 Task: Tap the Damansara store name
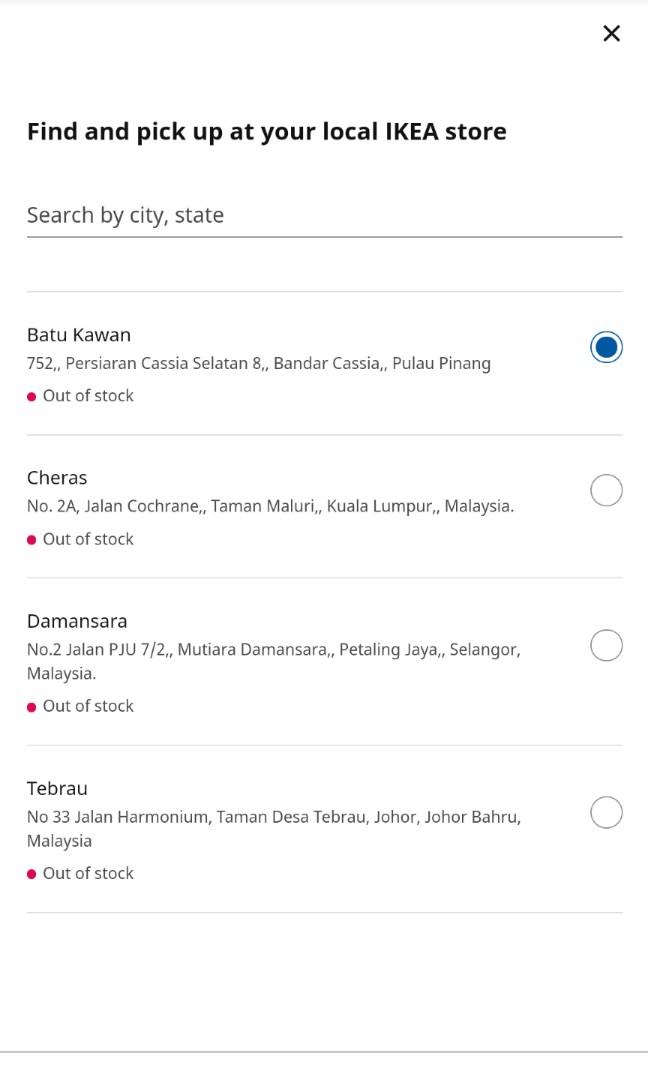click(77, 621)
